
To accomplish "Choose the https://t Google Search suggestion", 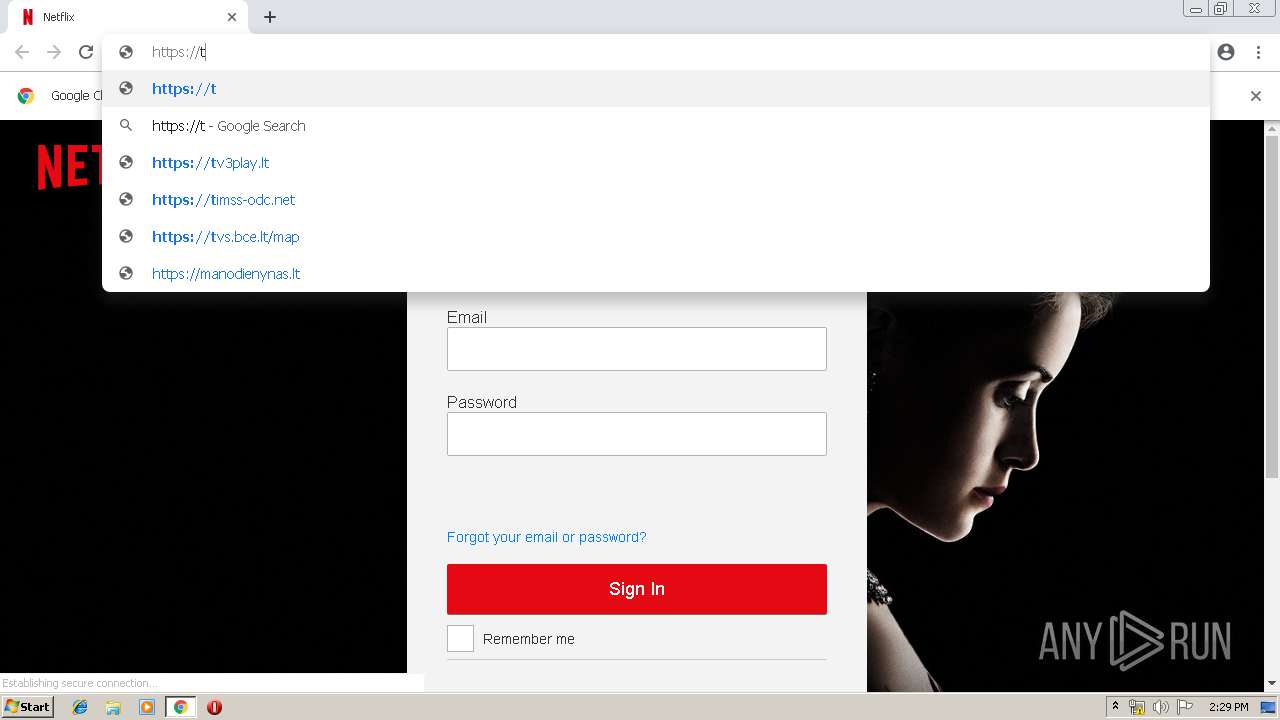I will (x=656, y=126).
